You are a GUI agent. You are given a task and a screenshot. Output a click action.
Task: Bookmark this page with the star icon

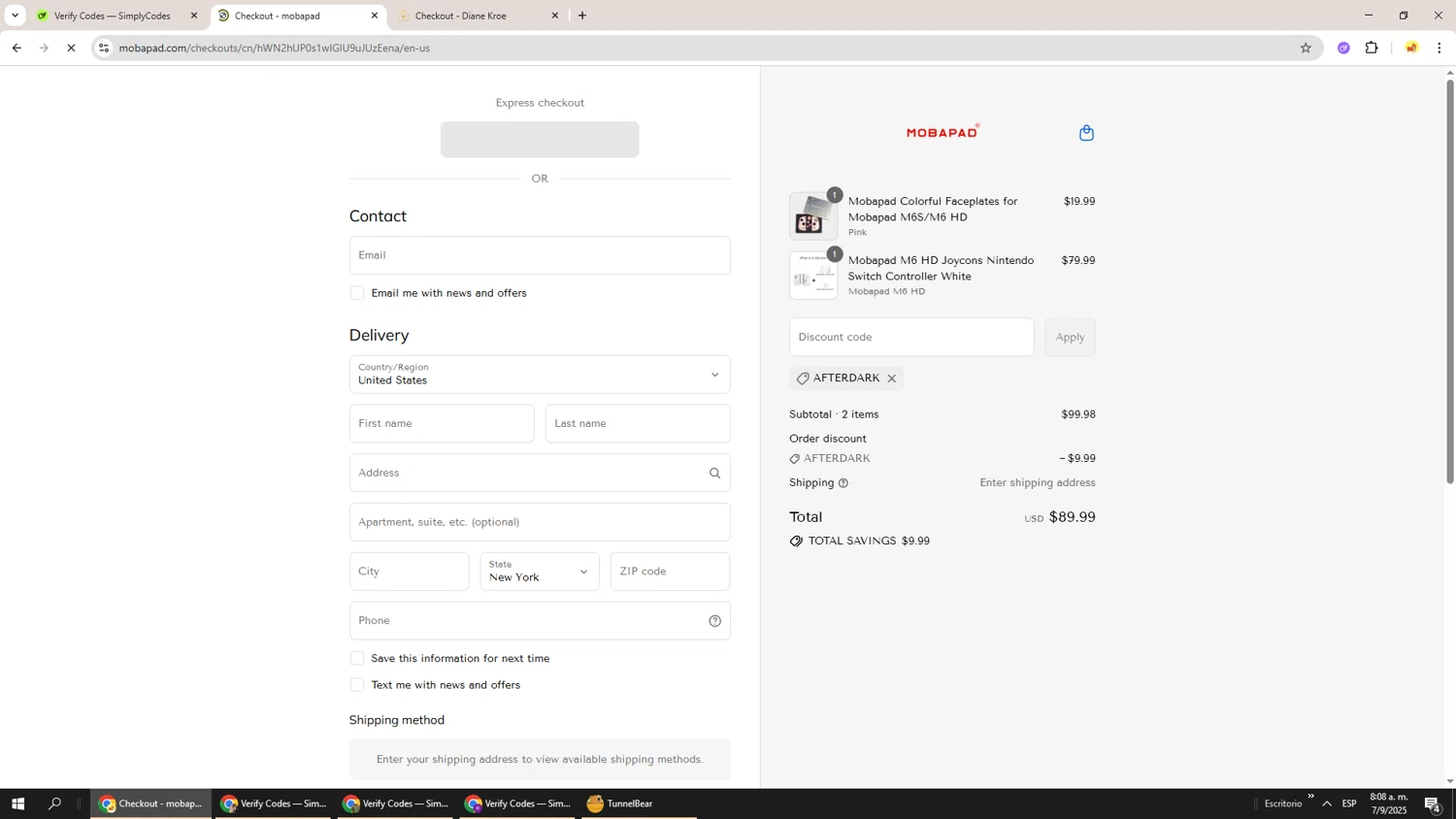(1306, 48)
